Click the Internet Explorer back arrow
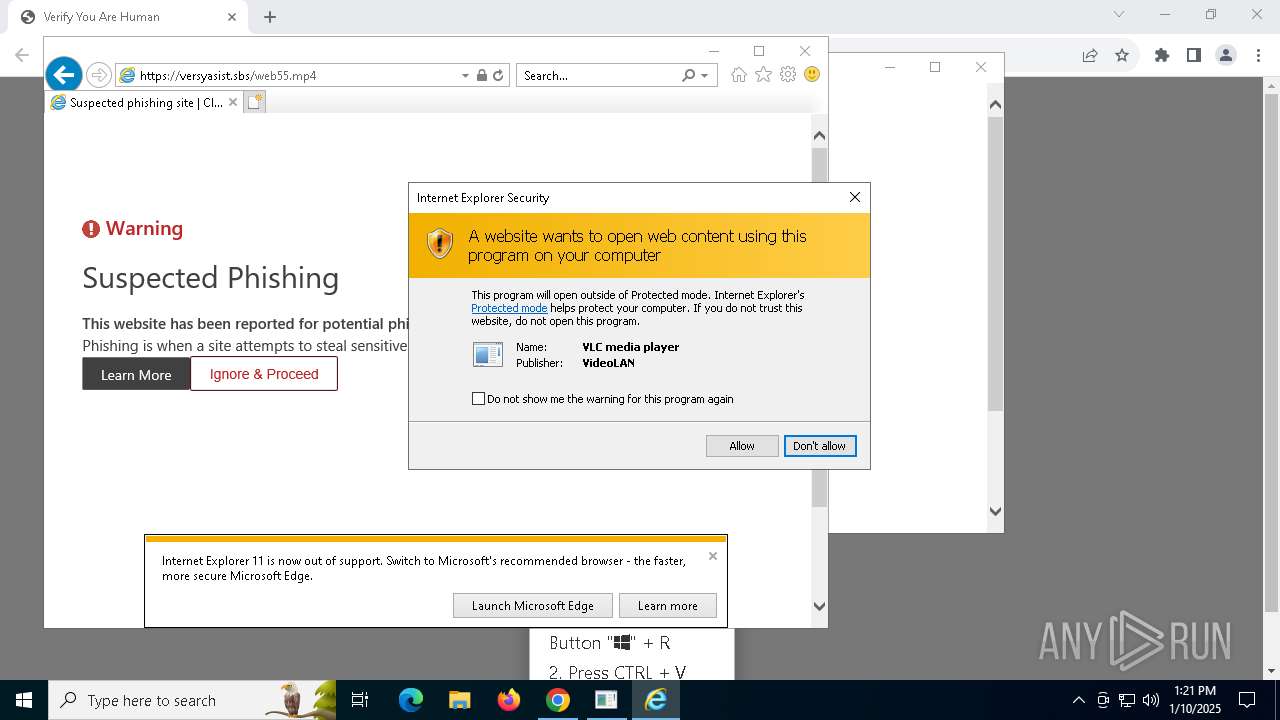Viewport: 1280px width, 720px height. coord(64,74)
